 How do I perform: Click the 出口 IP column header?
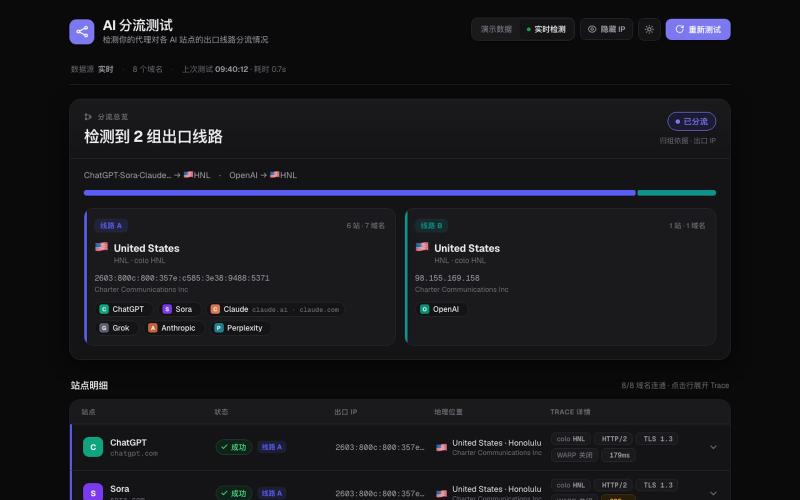(345, 412)
